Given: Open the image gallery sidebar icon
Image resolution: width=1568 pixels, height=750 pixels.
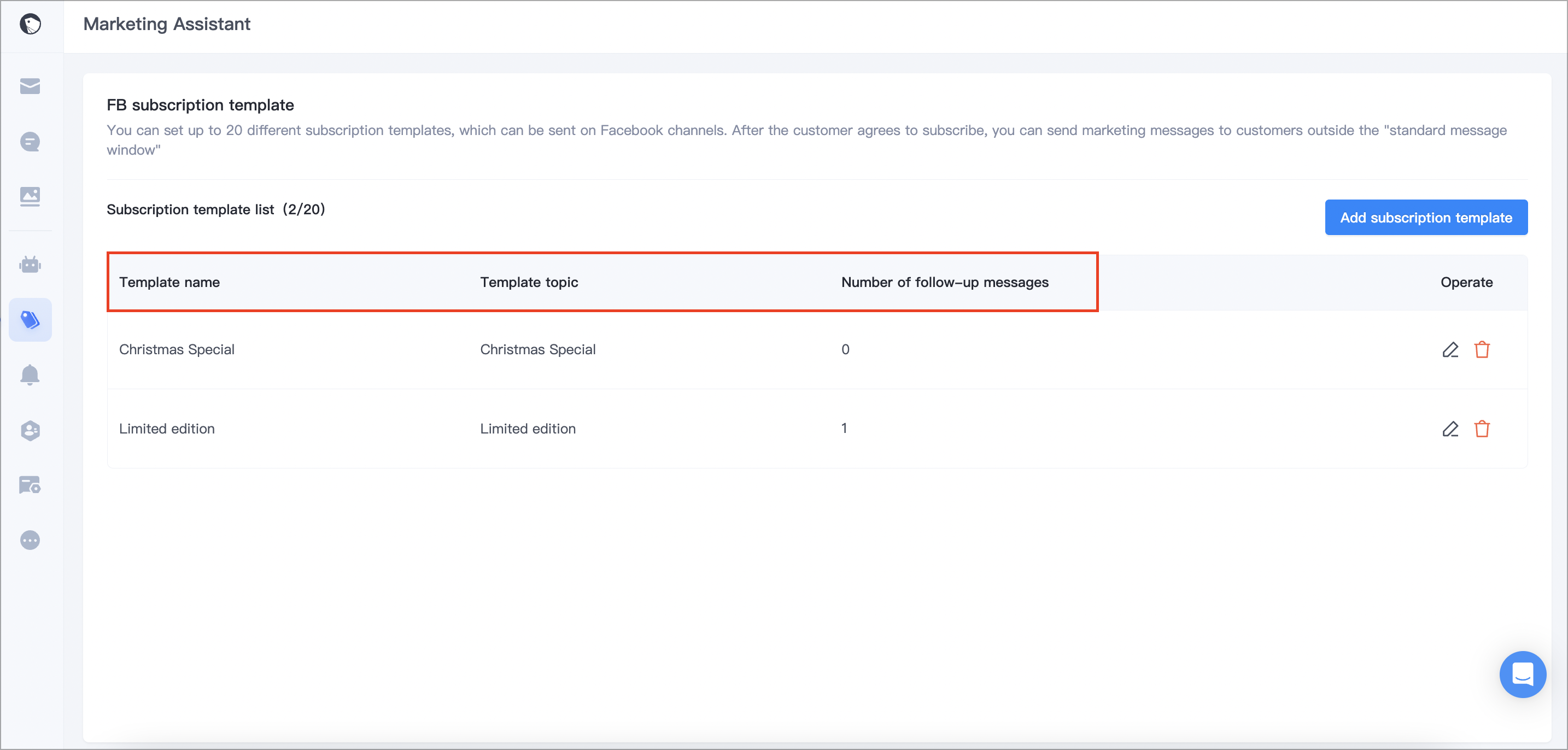Looking at the screenshot, I should (x=30, y=196).
